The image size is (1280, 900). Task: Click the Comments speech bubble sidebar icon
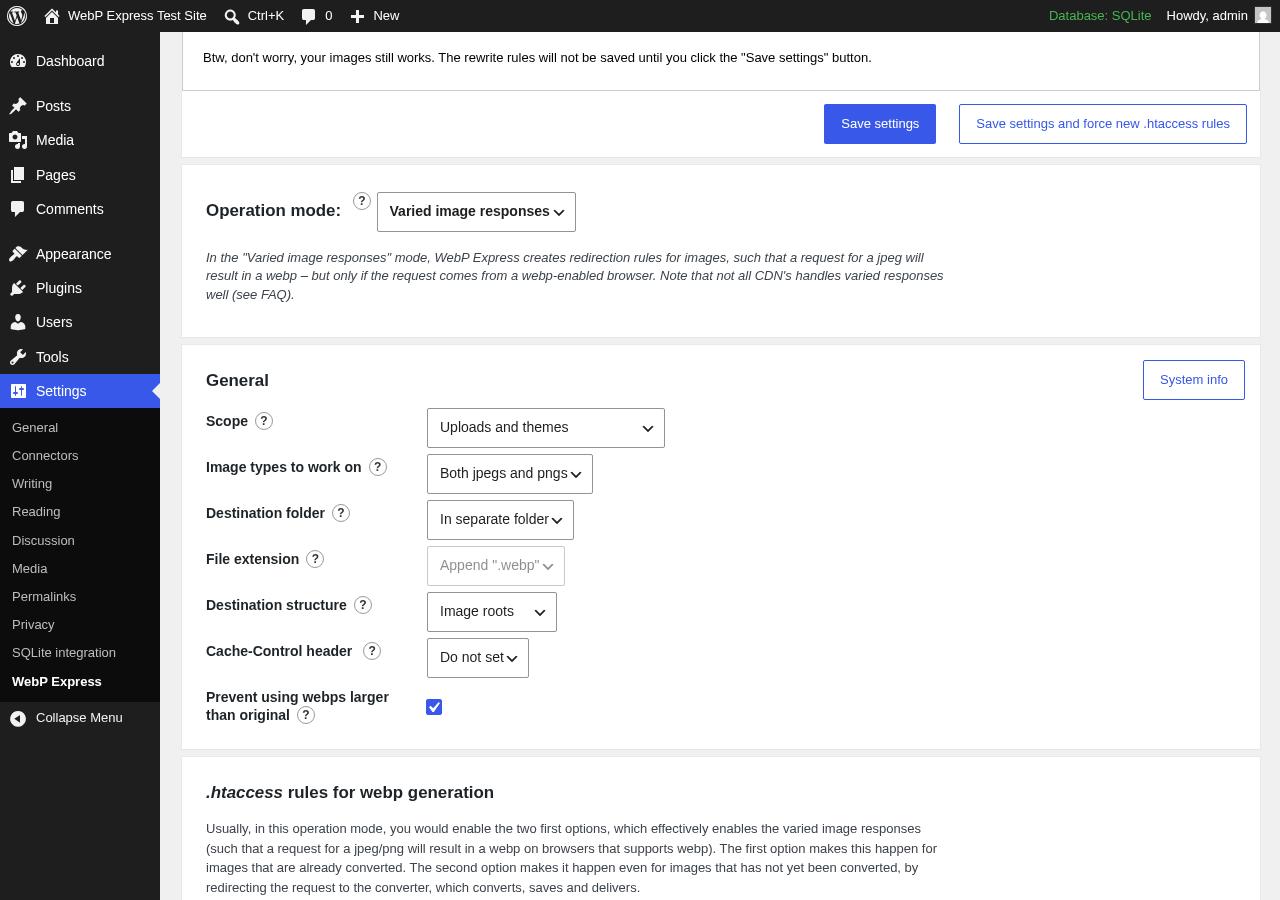[18, 209]
